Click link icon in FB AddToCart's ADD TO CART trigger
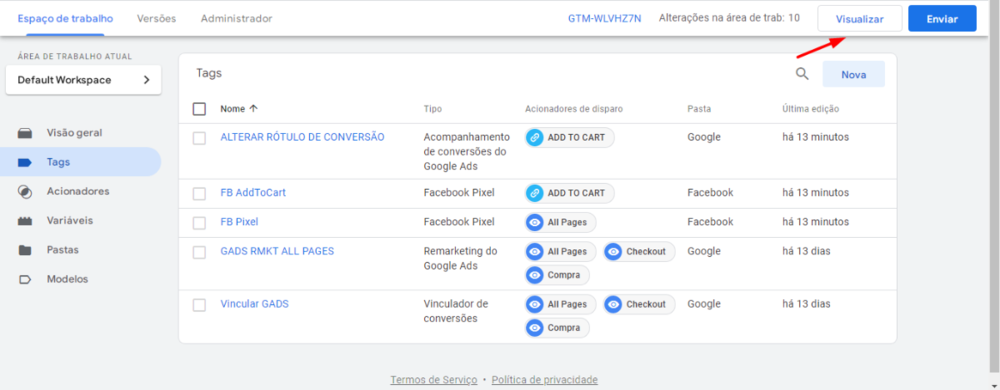Viewport: 1000px width, 390px height. pyautogui.click(x=535, y=193)
